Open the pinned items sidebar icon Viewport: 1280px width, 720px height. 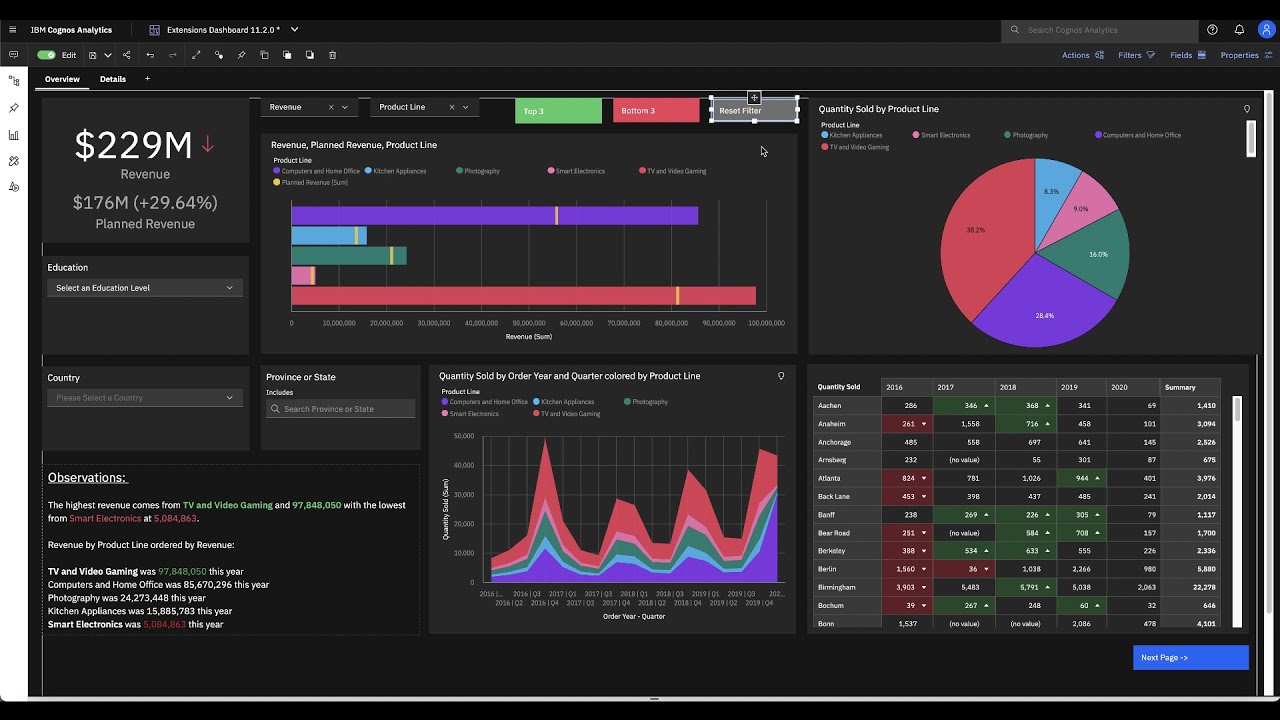[x=14, y=107]
